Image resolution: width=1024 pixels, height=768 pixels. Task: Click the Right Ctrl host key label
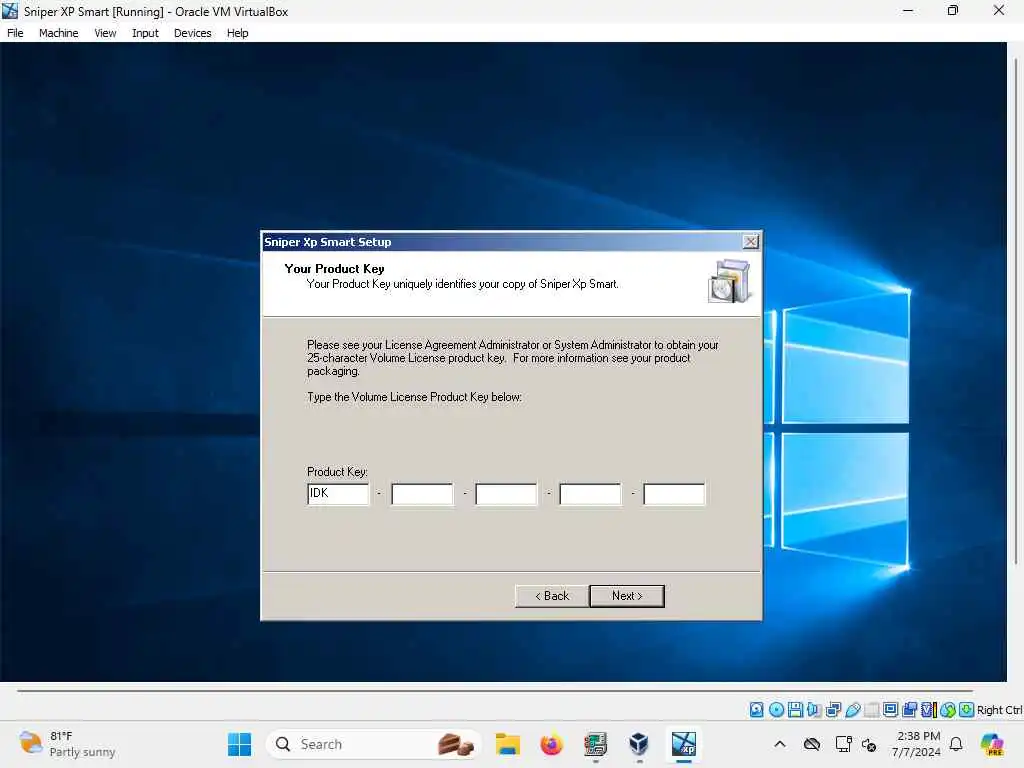[x=999, y=710]
